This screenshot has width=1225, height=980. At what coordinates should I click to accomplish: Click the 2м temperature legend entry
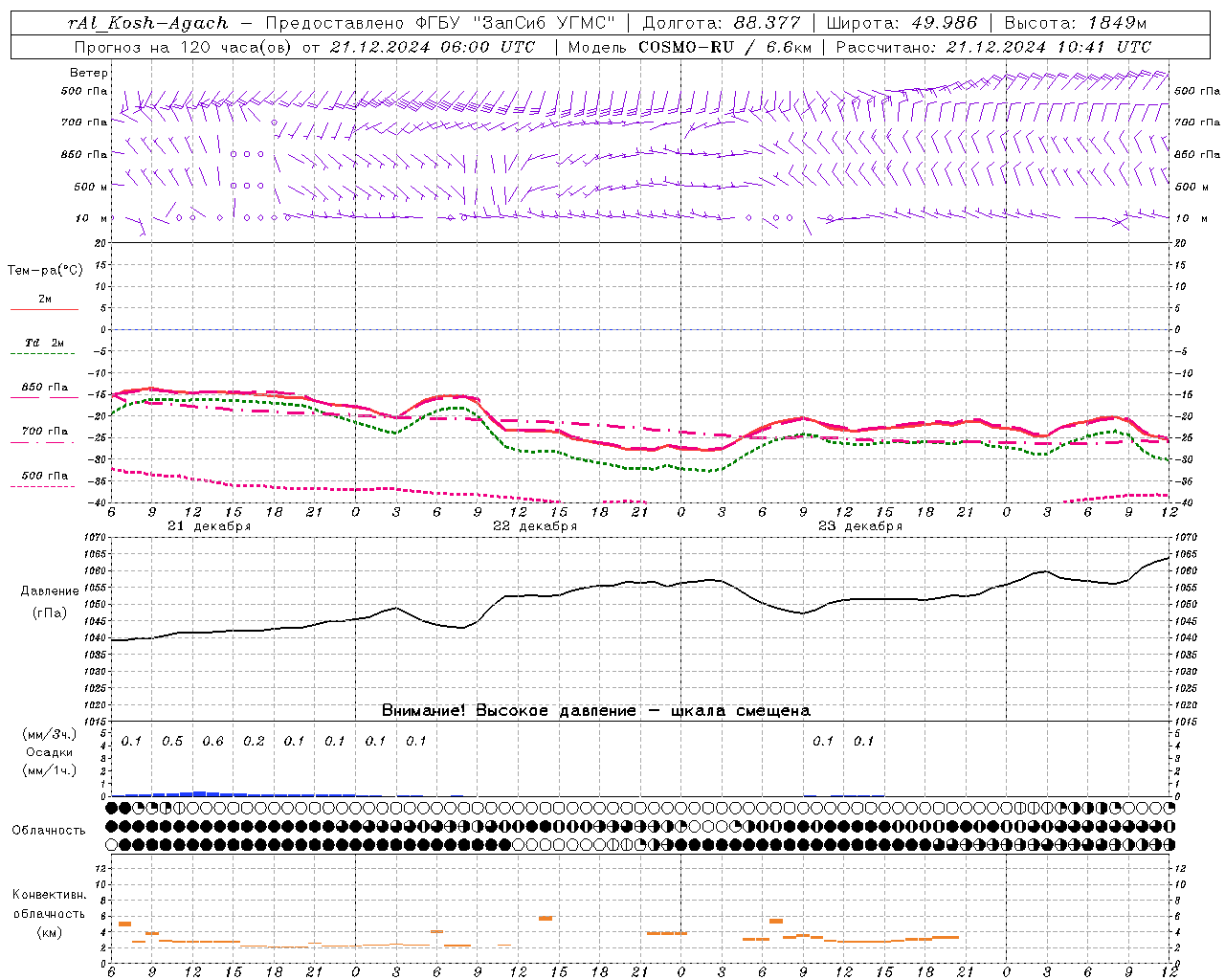click(x=45, y=300)
